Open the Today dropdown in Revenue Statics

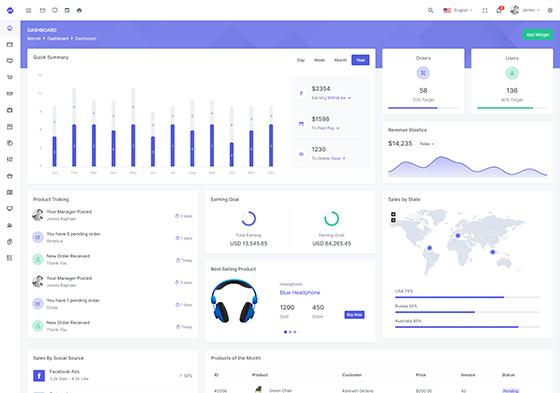[426, 144]
